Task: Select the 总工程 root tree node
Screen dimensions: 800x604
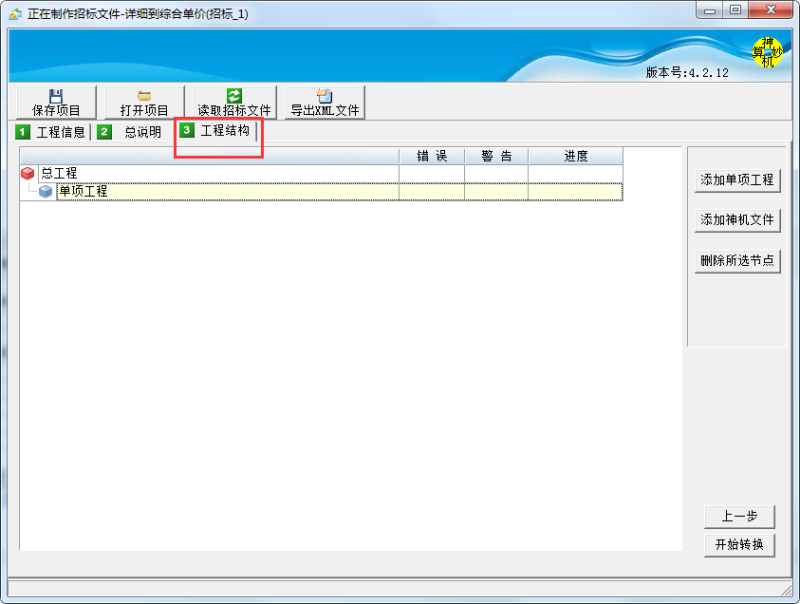Action: click(x=59, y=174)
